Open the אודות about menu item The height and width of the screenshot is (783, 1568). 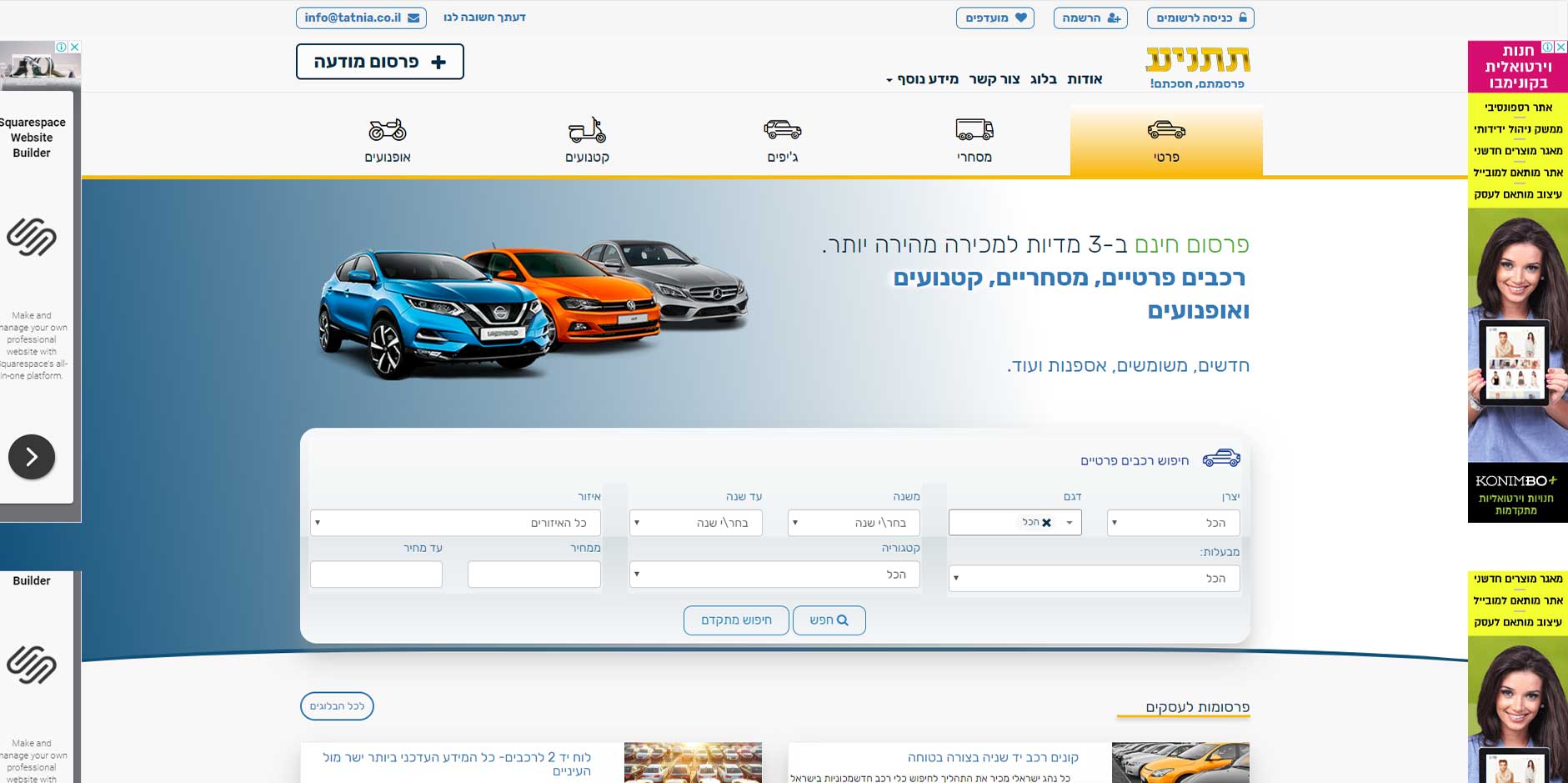(1085, 79)
